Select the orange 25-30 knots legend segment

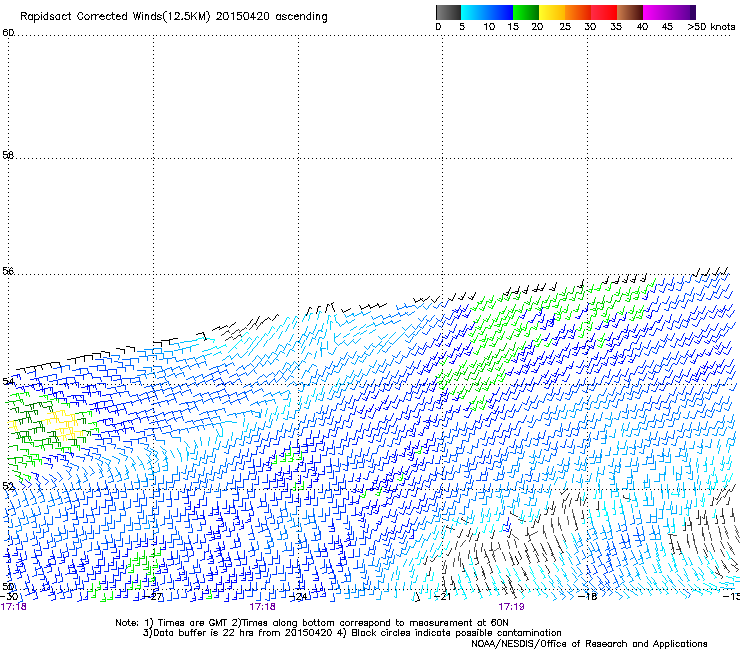pos(578,12)
